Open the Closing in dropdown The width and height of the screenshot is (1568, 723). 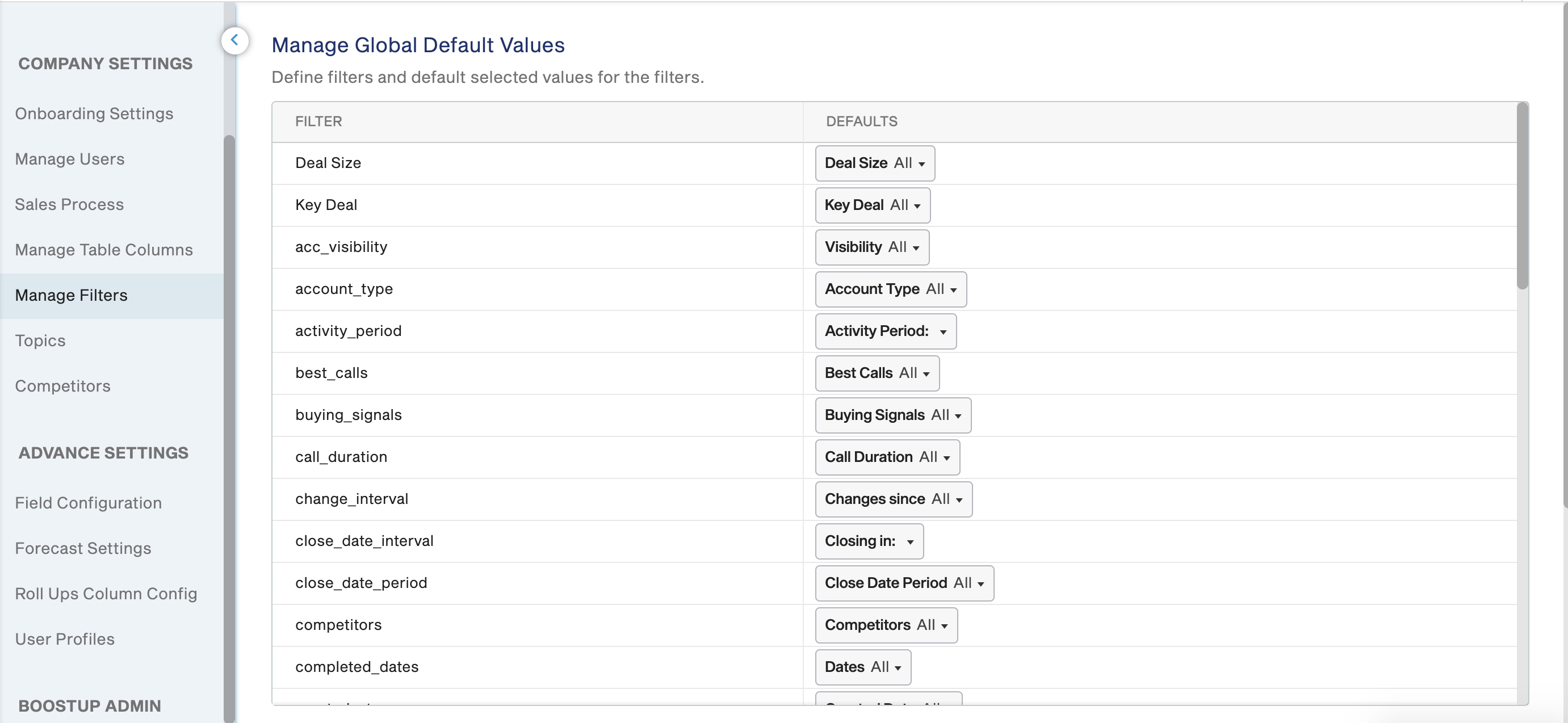pyautogui.click(x=869, y=541)
